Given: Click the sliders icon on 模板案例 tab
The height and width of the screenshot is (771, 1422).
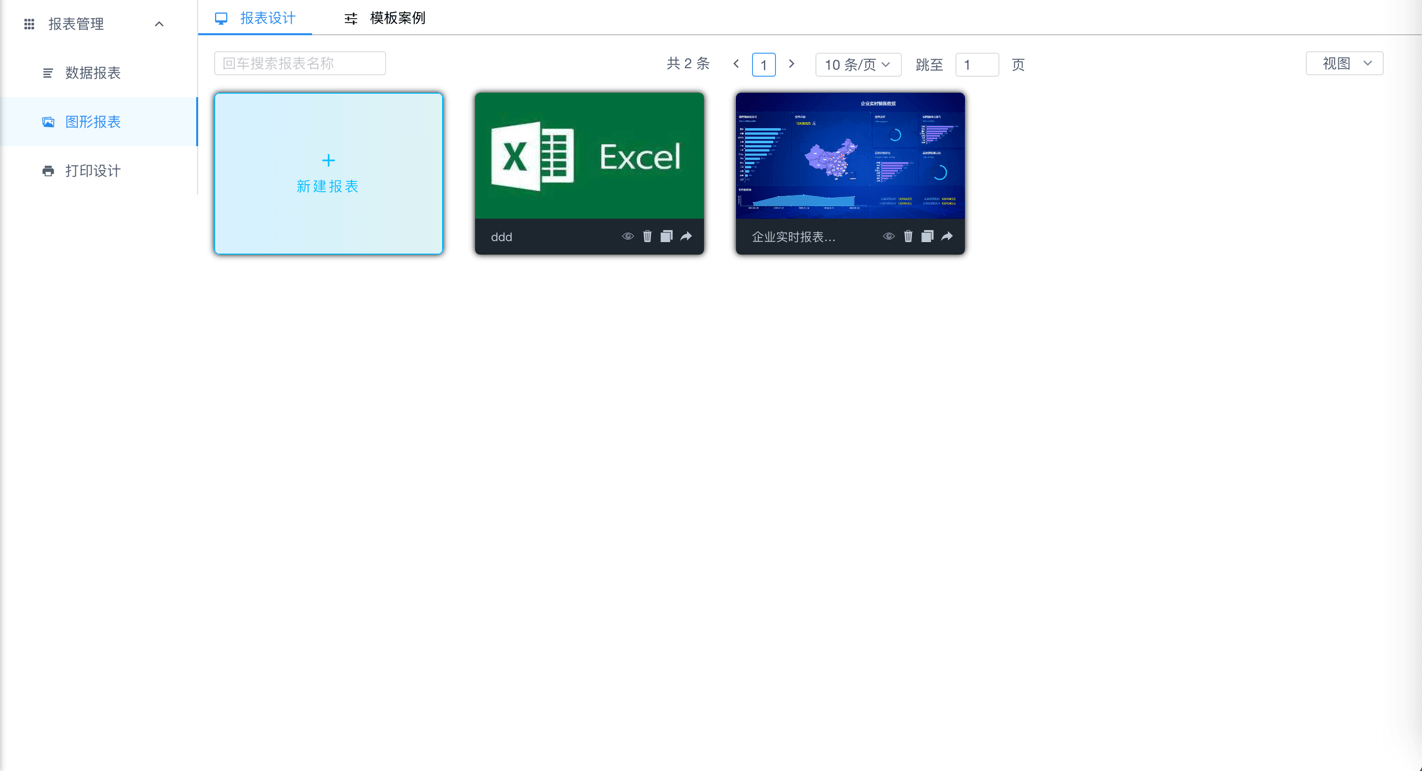Looking at the screenshot, I should coord(351,18).
